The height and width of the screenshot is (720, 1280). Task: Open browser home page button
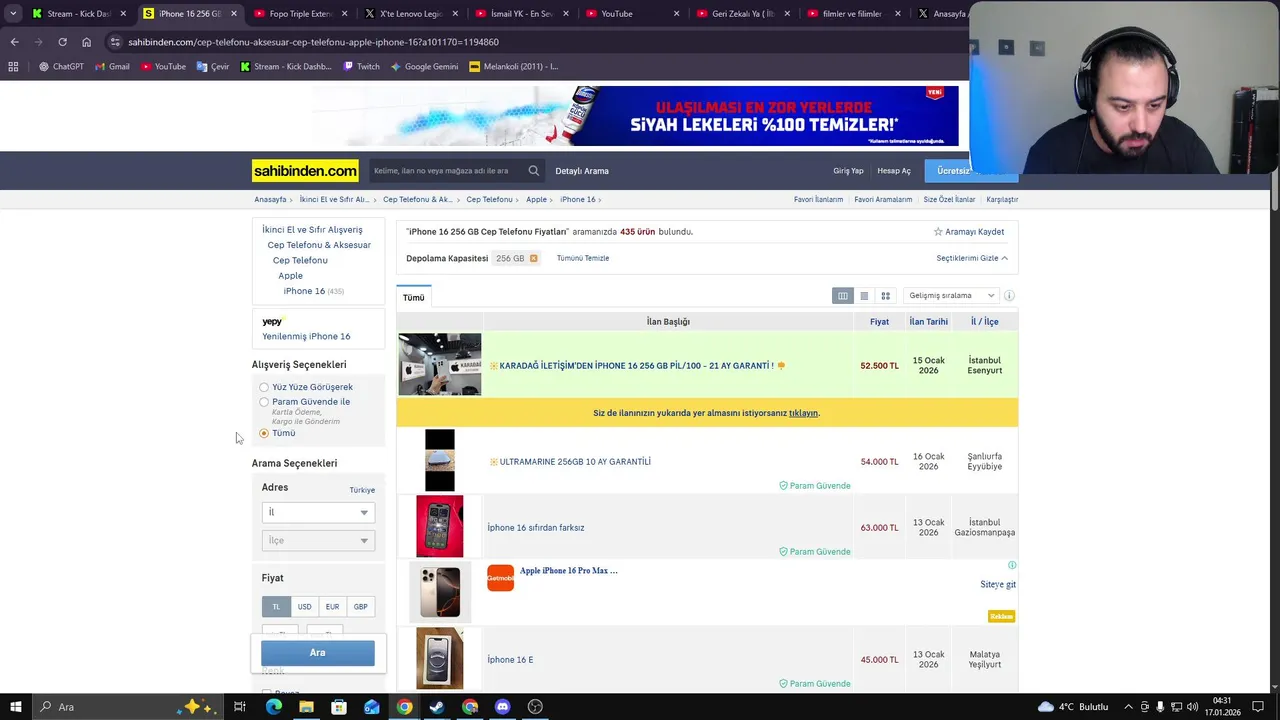coord(86,42)
